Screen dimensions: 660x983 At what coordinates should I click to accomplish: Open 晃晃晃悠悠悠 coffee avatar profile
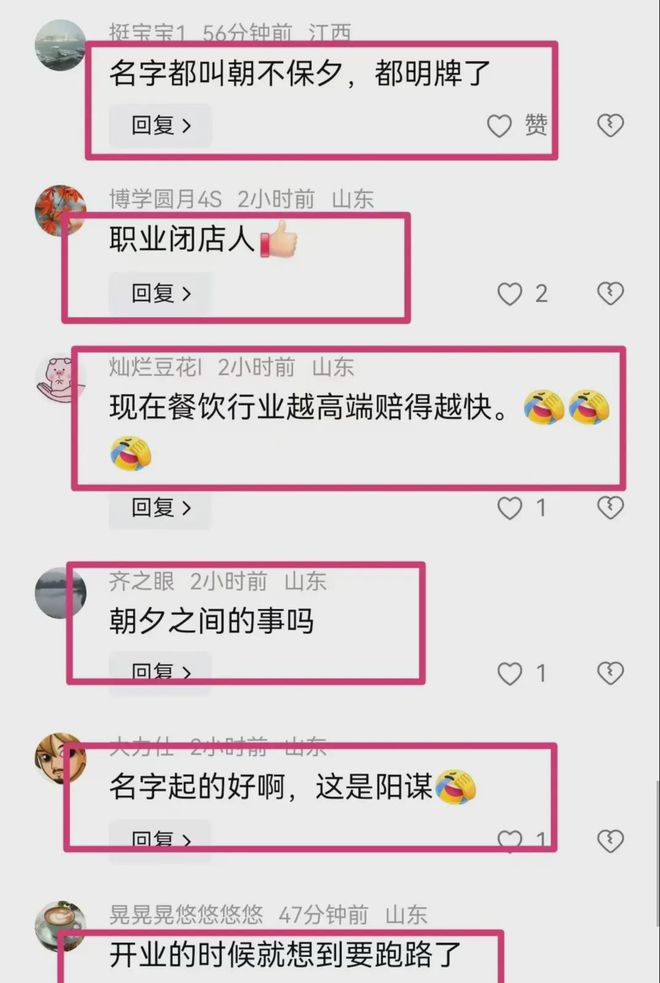(x=60, y=927)
